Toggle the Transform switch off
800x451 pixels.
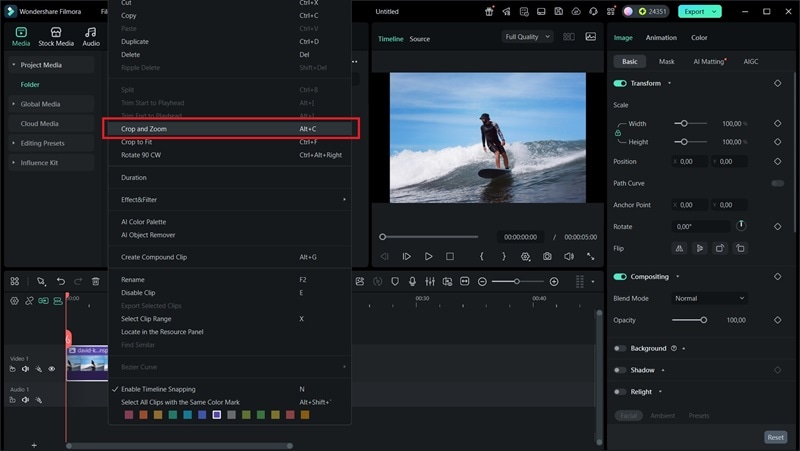click(620, 83)
